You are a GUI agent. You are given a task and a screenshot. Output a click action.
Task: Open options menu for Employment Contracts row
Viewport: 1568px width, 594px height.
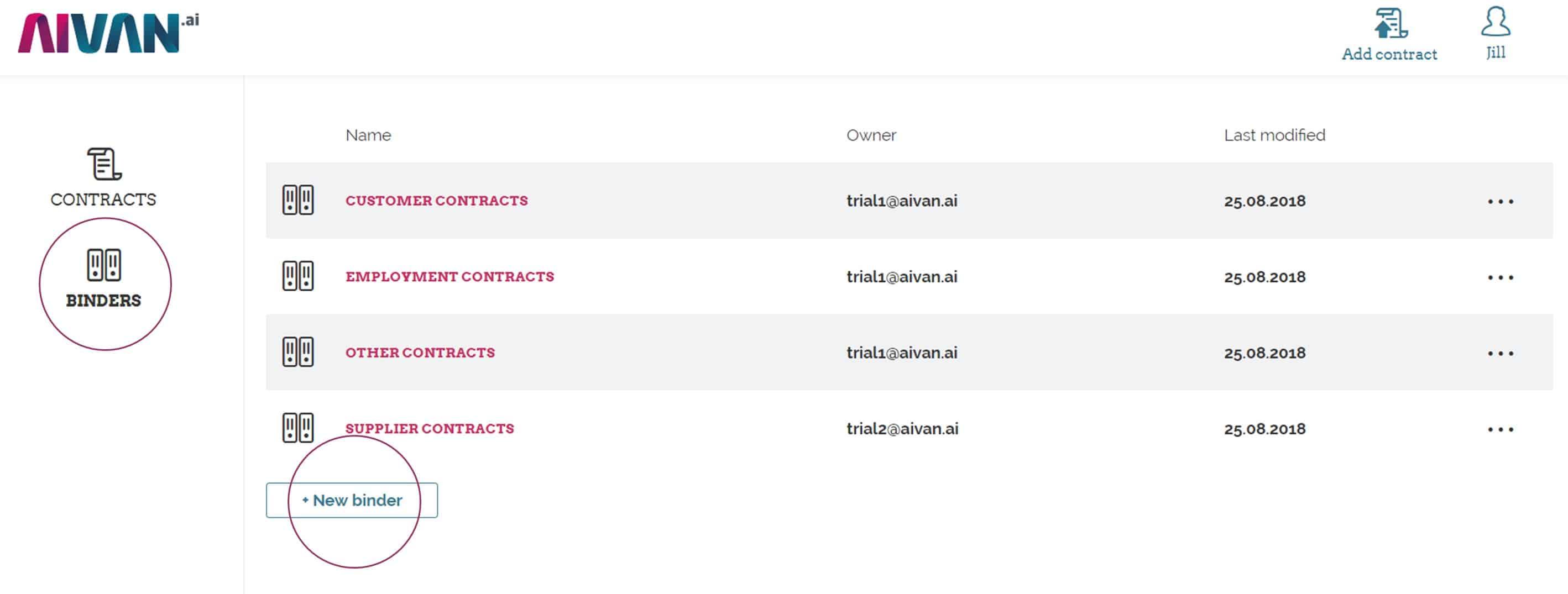(1501, 277)
